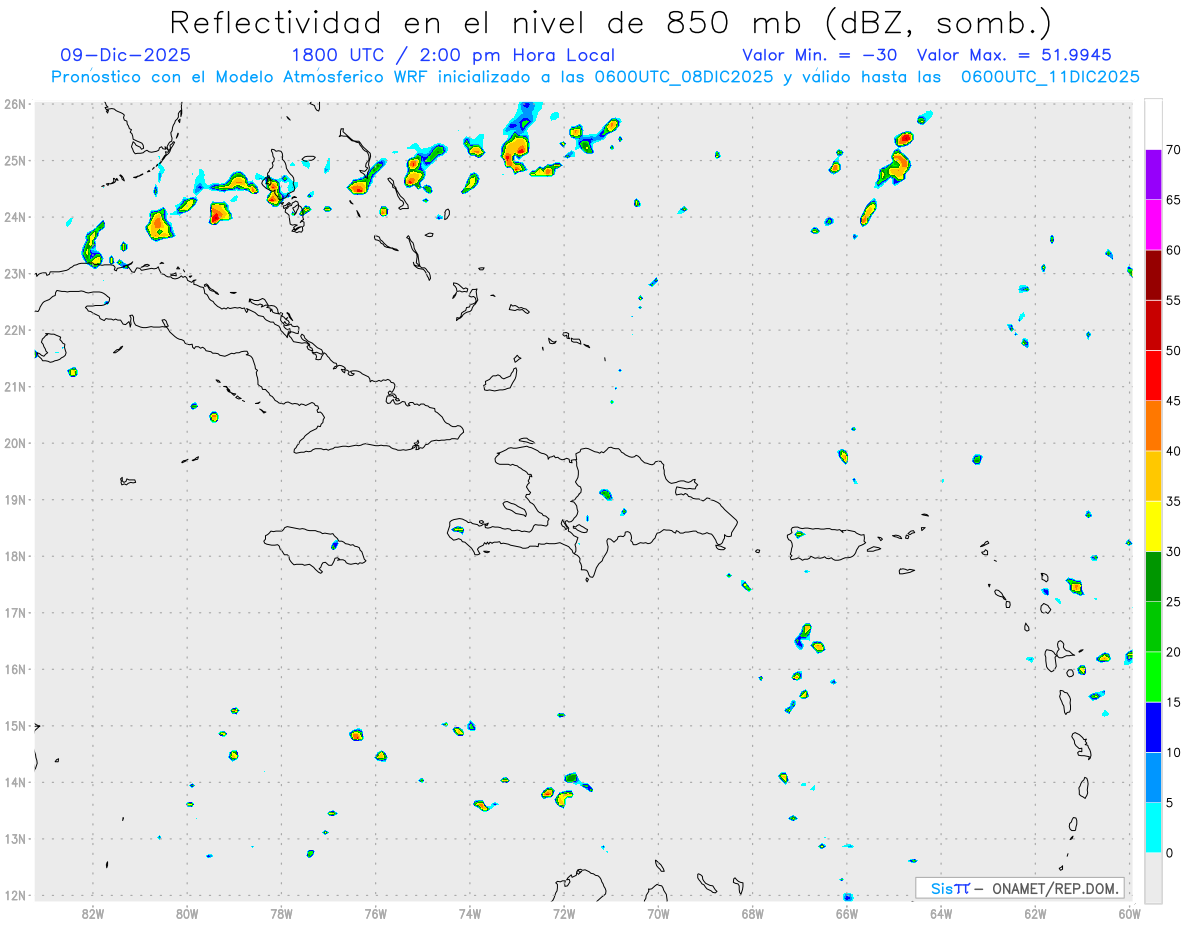Image resolution: width=1200 pixels, height=927 pixels.
Task: Click the latitude label '15N'
Action: pos(14,725)
